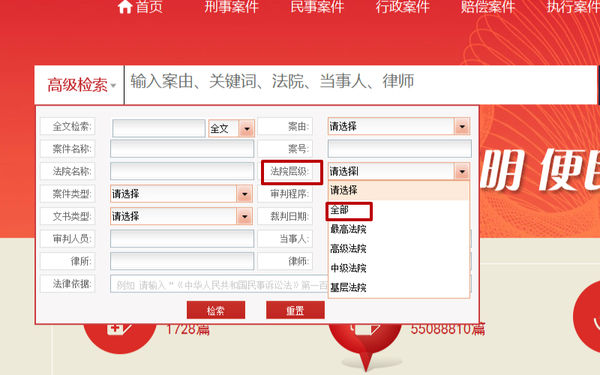
Task: Click the main keyword search box
Action: [x=360, y=85]
